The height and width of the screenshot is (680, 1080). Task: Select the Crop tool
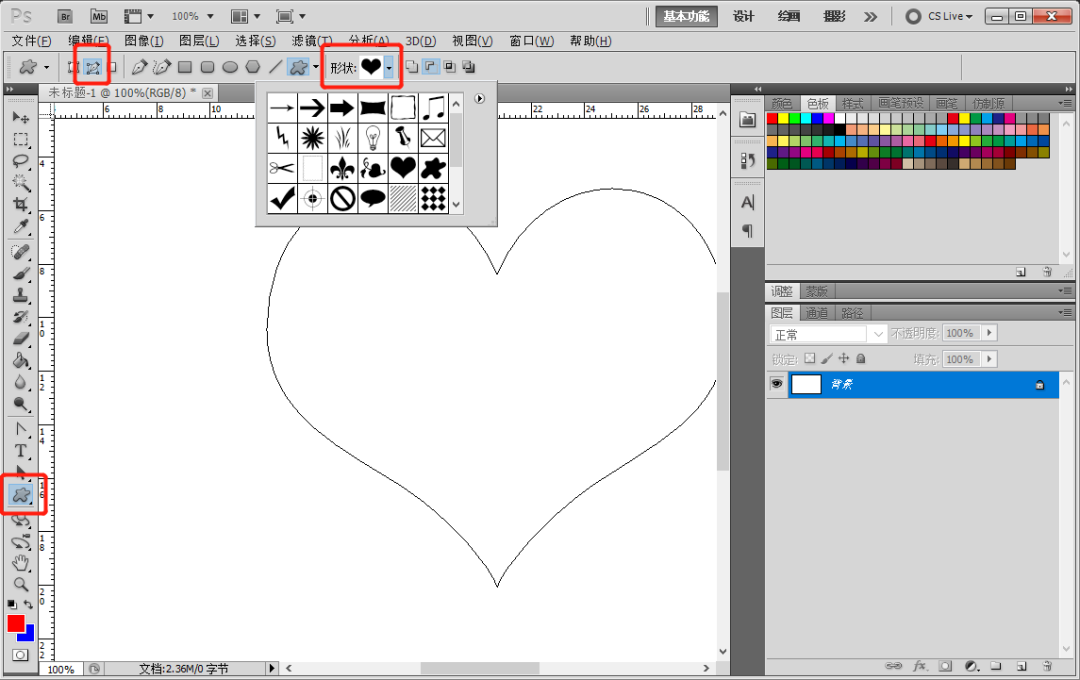(21, 204)
